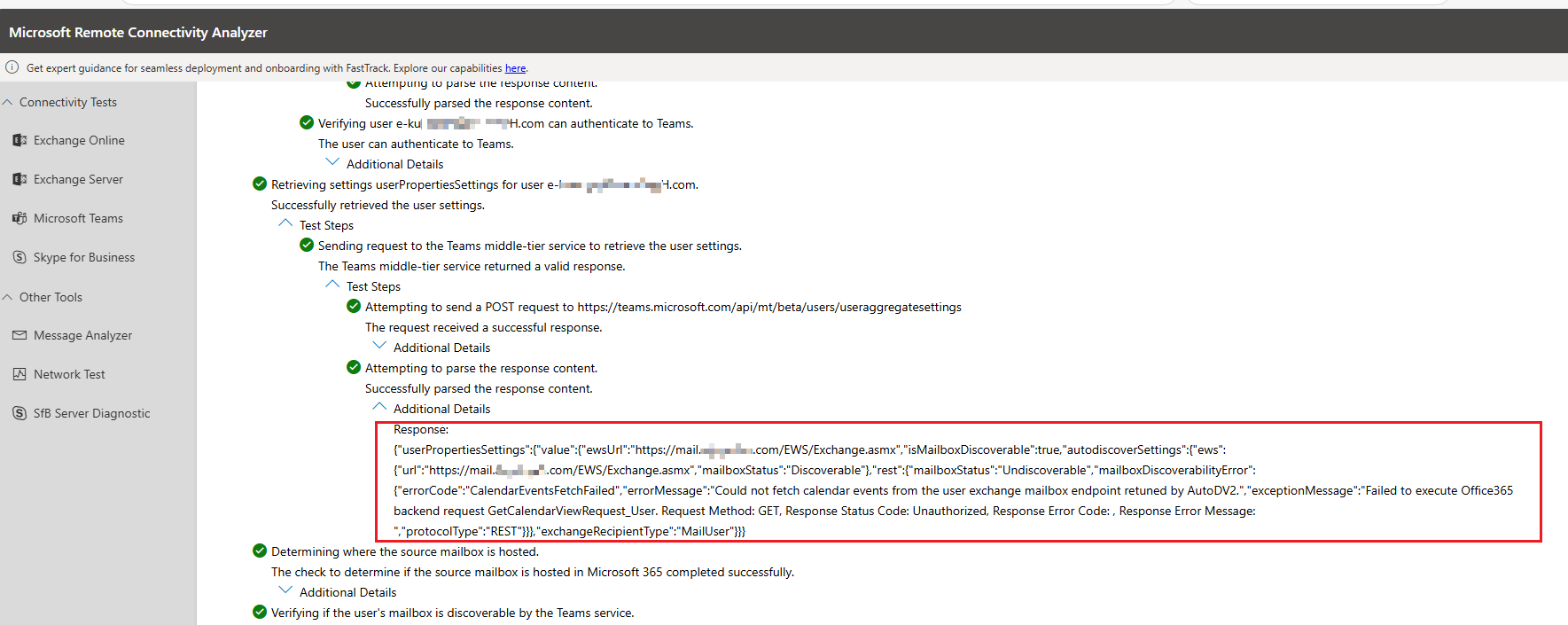Click 'Successfully retrieved the user settings.' text
This screenshot has height=625, width=1568.
tap(378, 205)
